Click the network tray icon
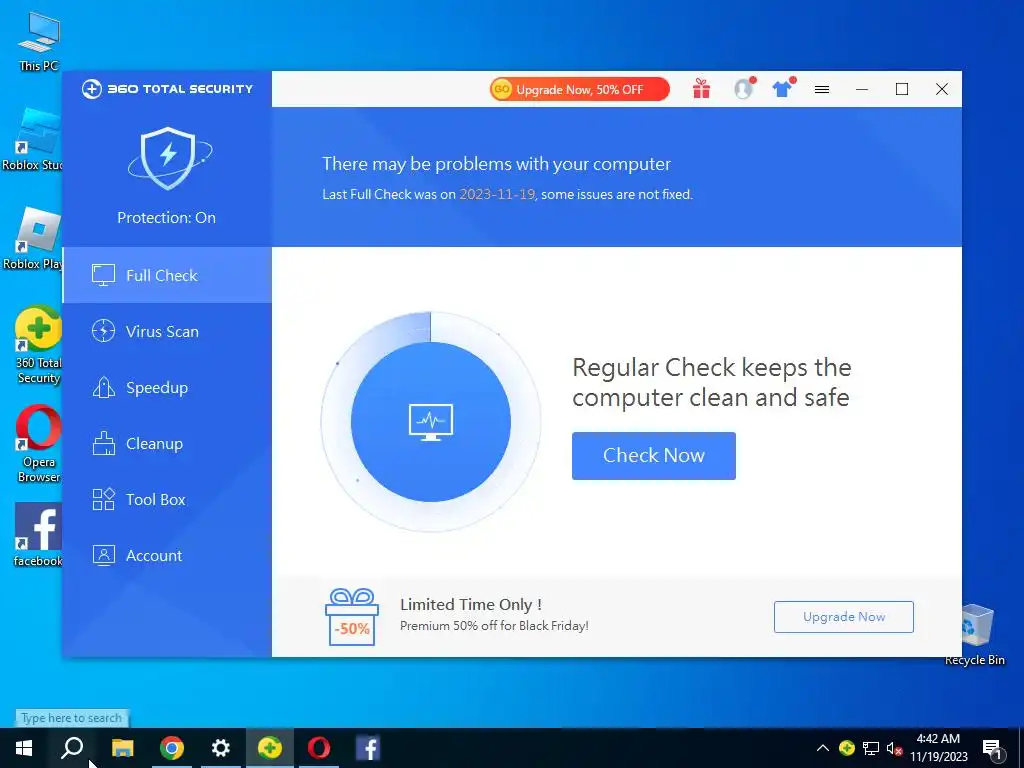Viewport: 1024px width, 768px height. tap(871, 748)
